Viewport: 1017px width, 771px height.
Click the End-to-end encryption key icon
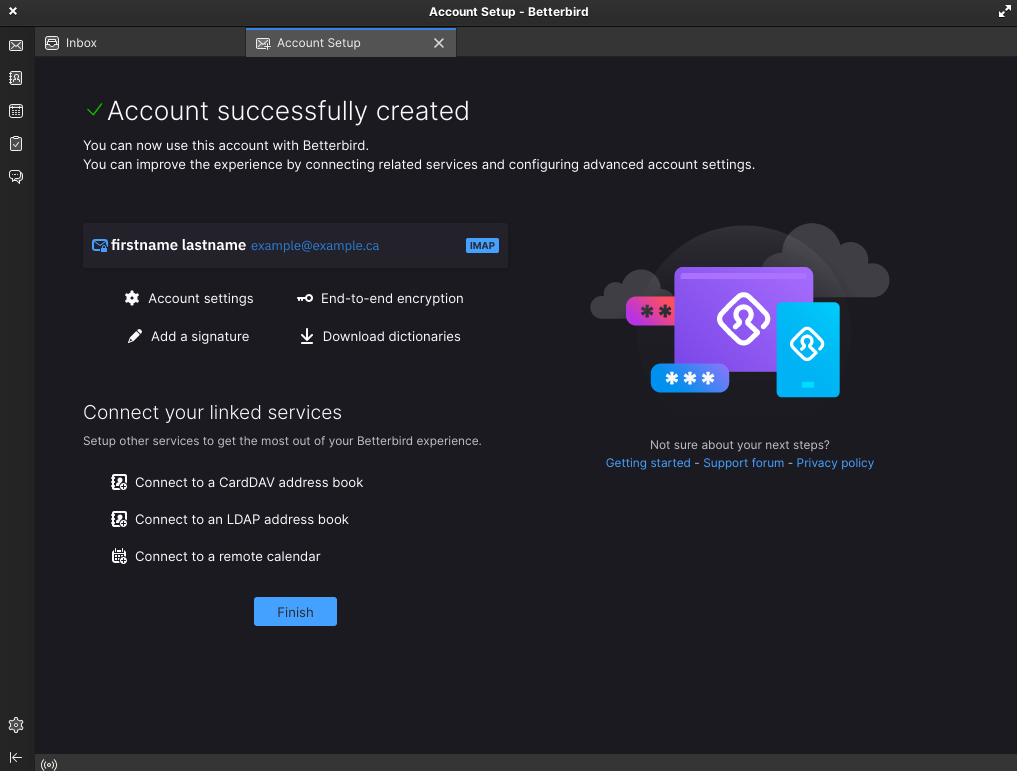tap(305, 298)
